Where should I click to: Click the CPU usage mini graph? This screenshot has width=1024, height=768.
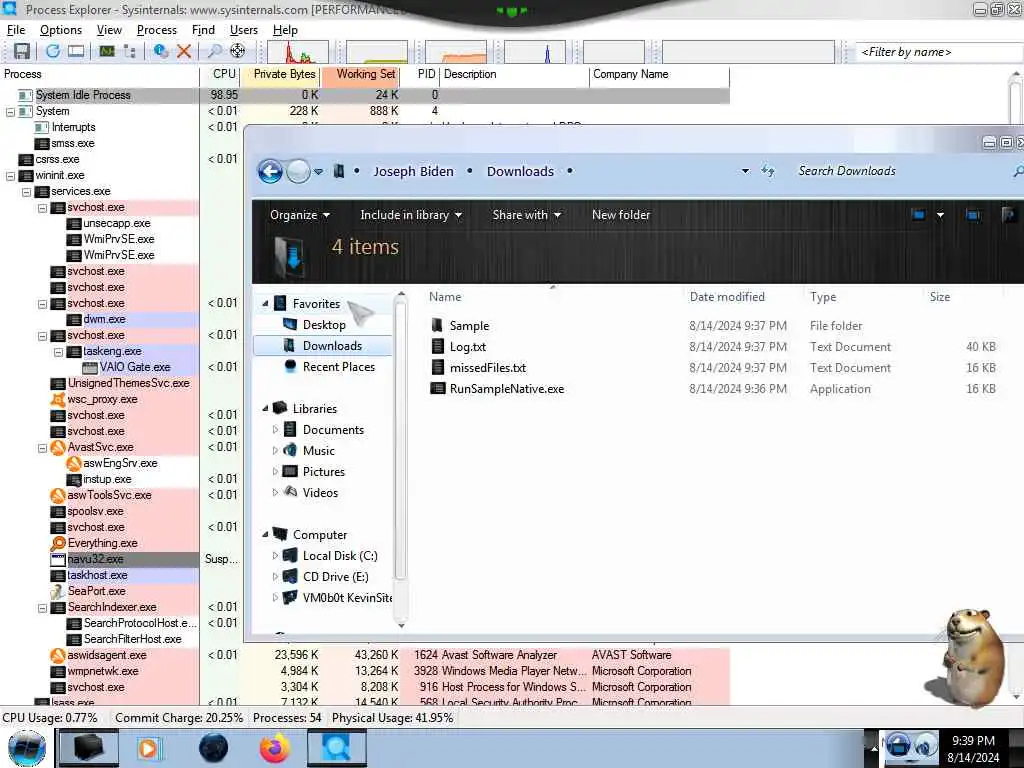[x=298, y=52]
